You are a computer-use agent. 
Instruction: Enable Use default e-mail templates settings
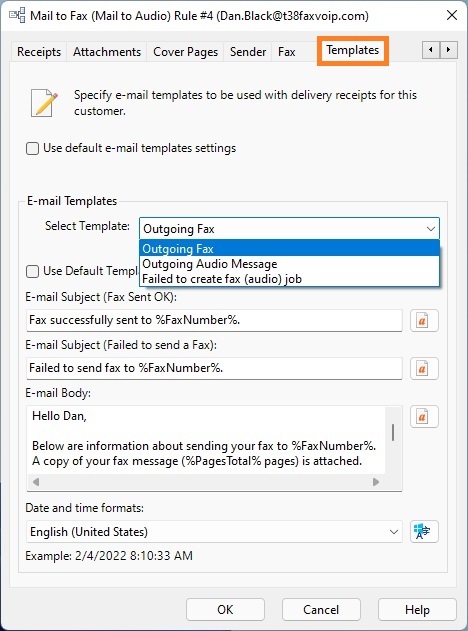click(33, 148)
